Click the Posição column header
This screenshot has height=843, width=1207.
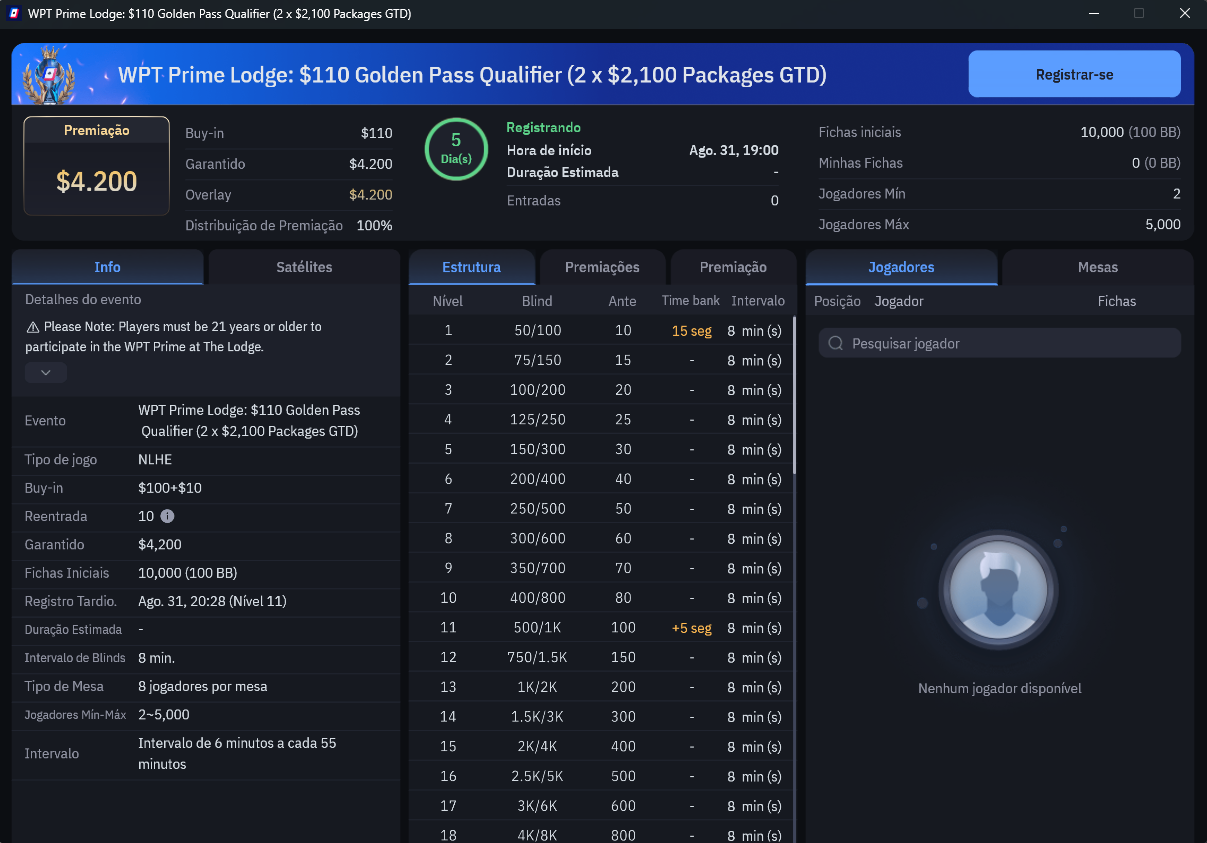click(838, 301)
